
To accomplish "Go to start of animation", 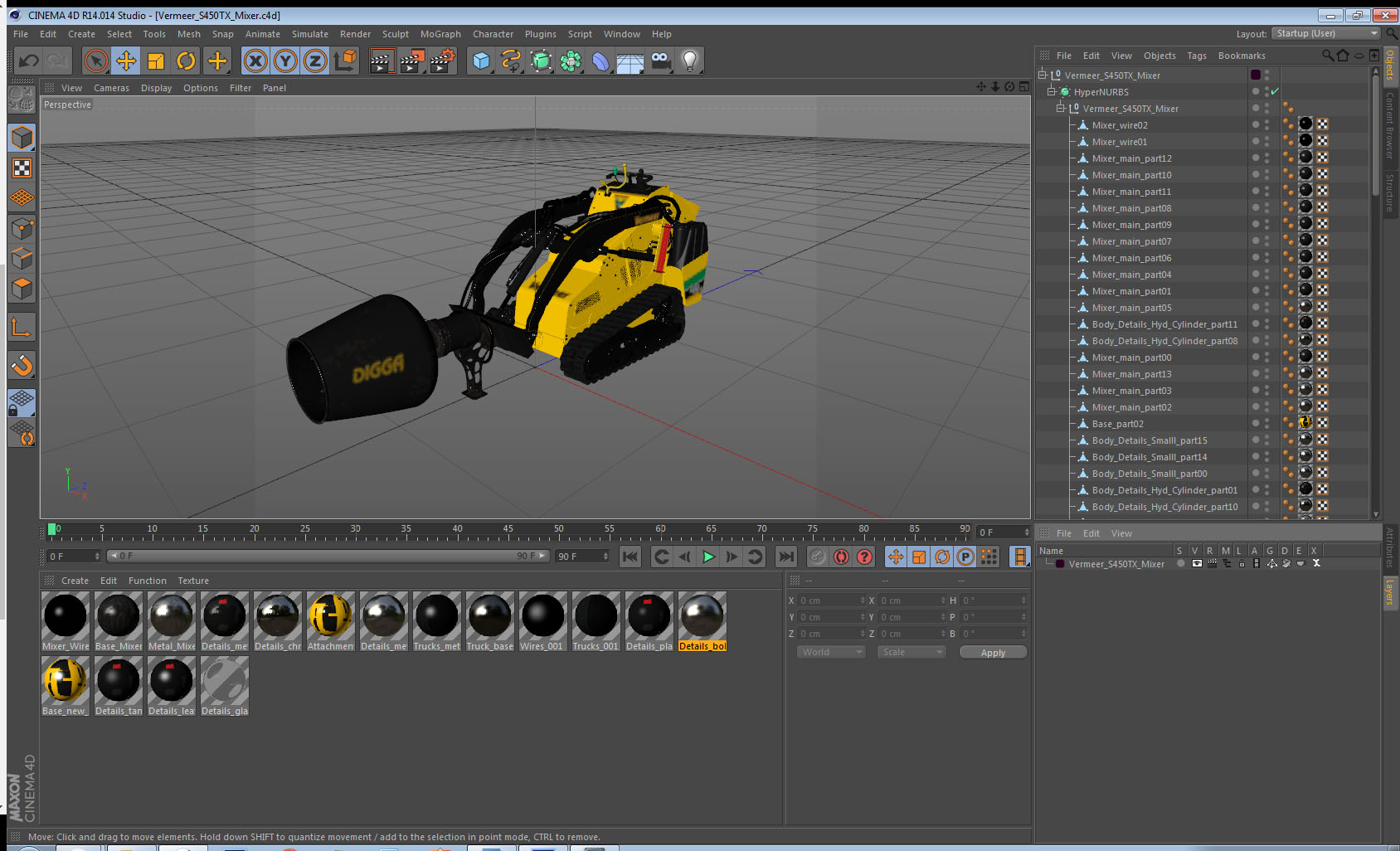I will click(630, 557).
